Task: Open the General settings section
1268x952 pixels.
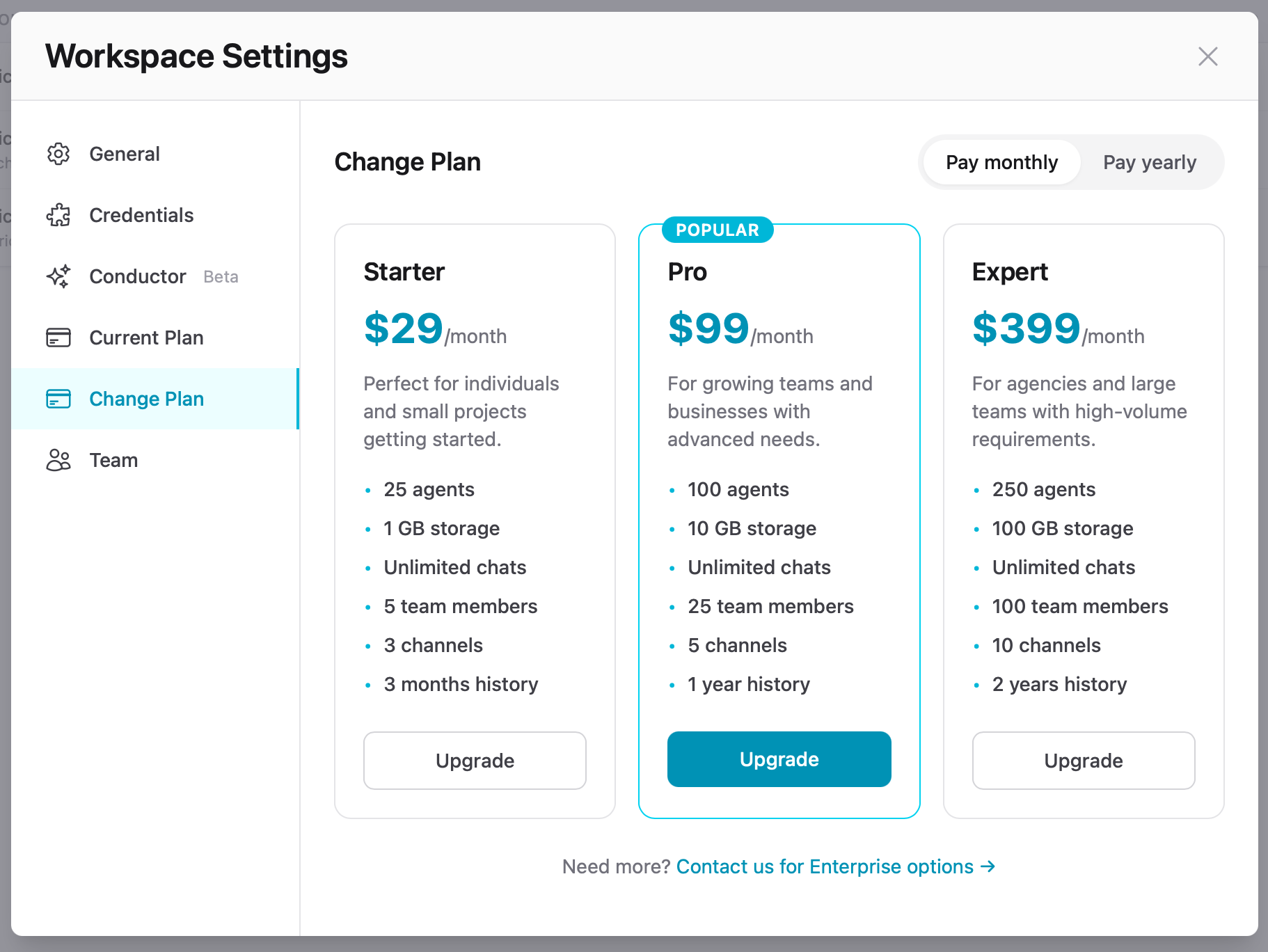Action: point(124,154)
